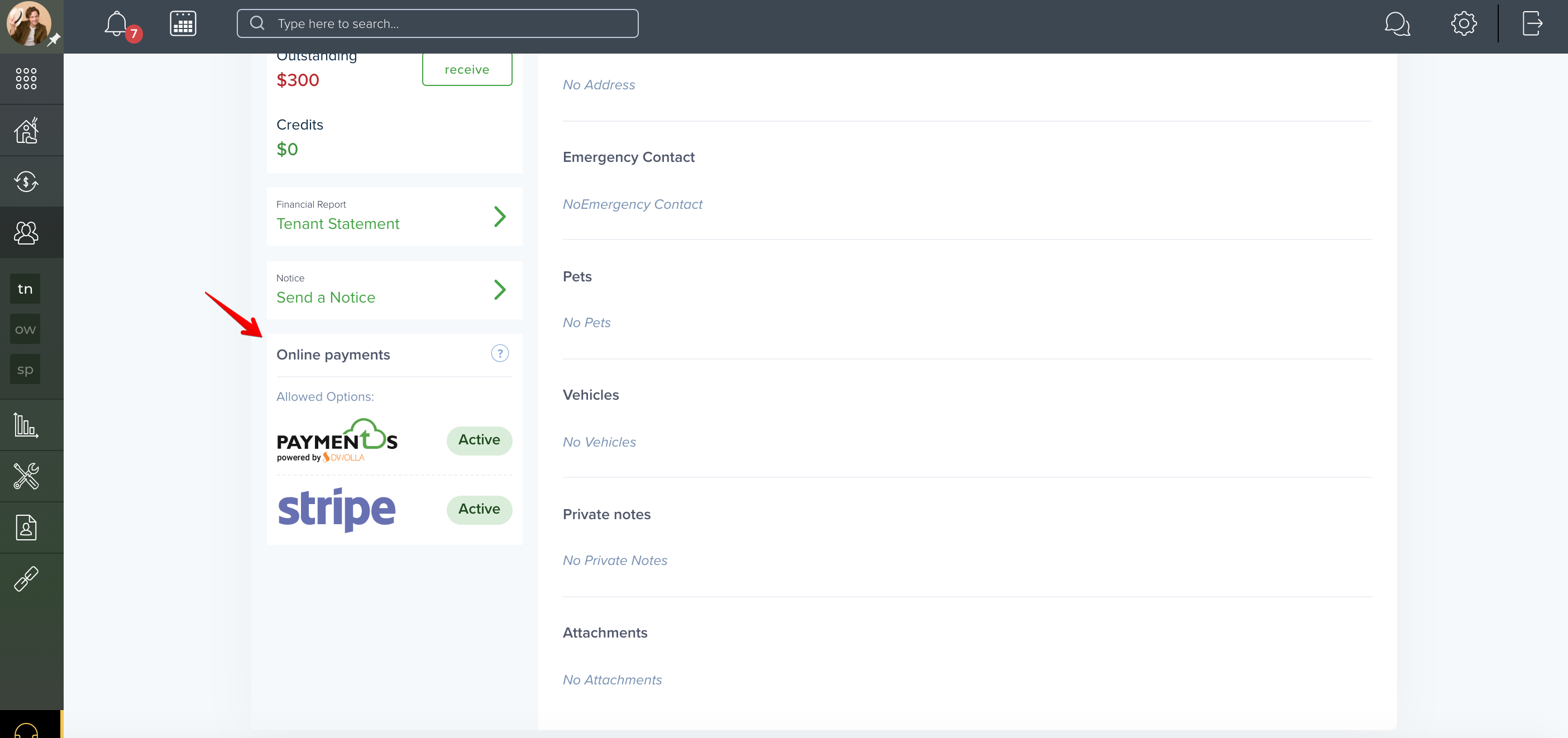Open the Tenant Statement report
This screenshot has height=738, width=1568.
337,224
